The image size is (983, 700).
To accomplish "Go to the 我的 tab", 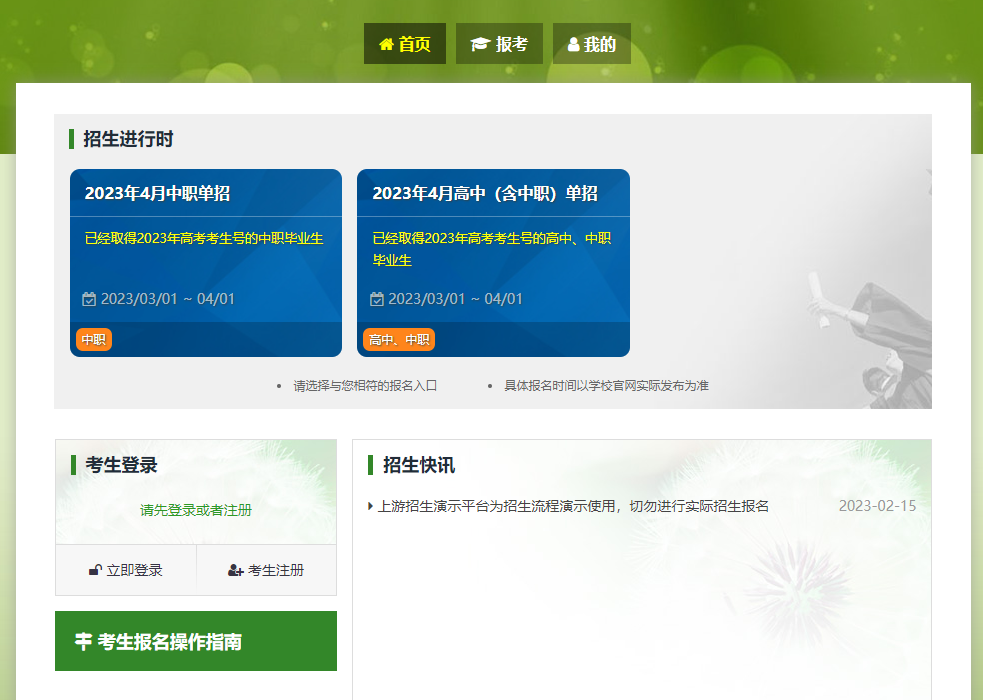I will point(592,44).
